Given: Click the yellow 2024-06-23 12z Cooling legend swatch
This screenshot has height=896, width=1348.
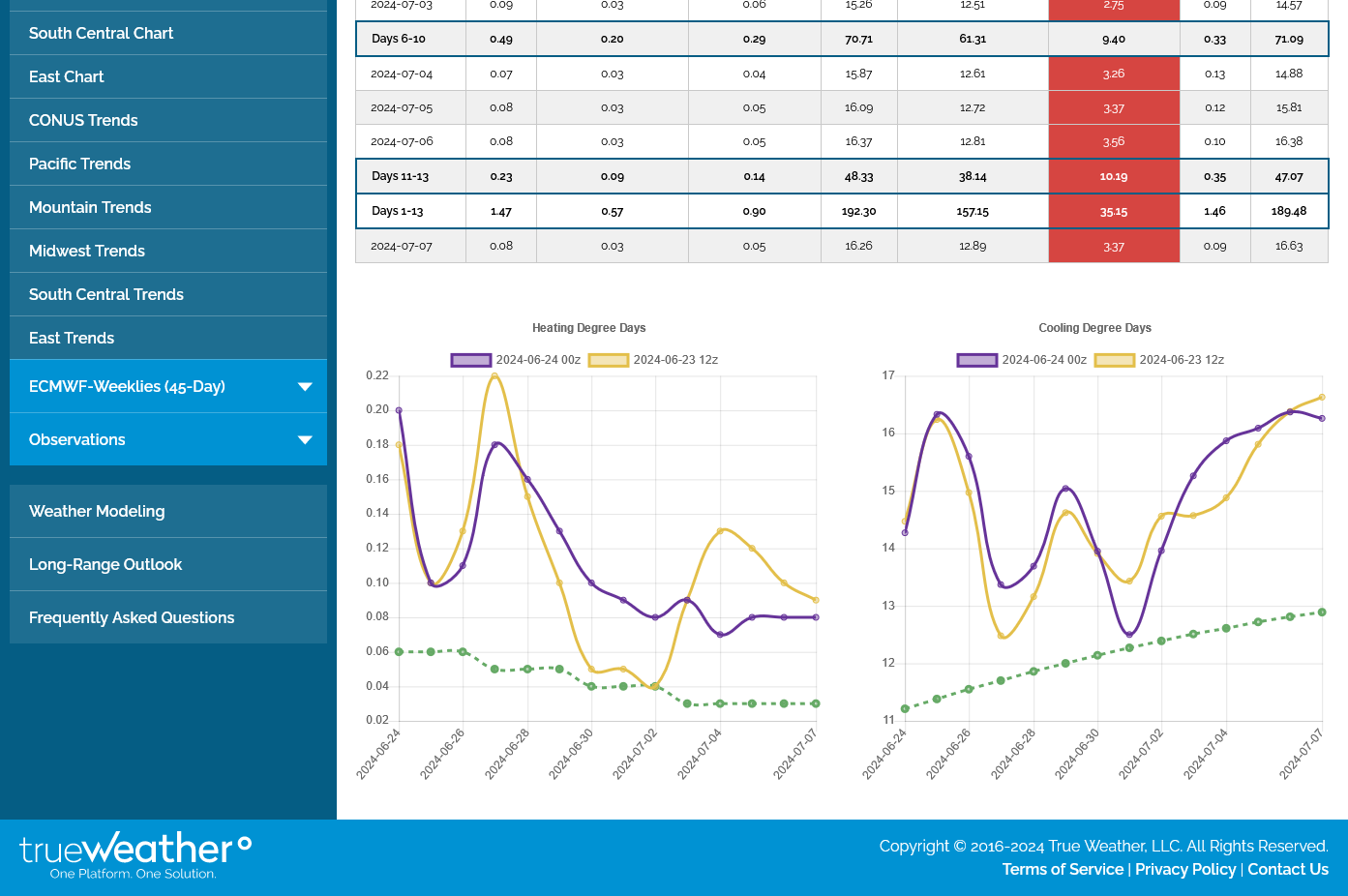Looking at the screenshot, I should [x=1114, y=360].
